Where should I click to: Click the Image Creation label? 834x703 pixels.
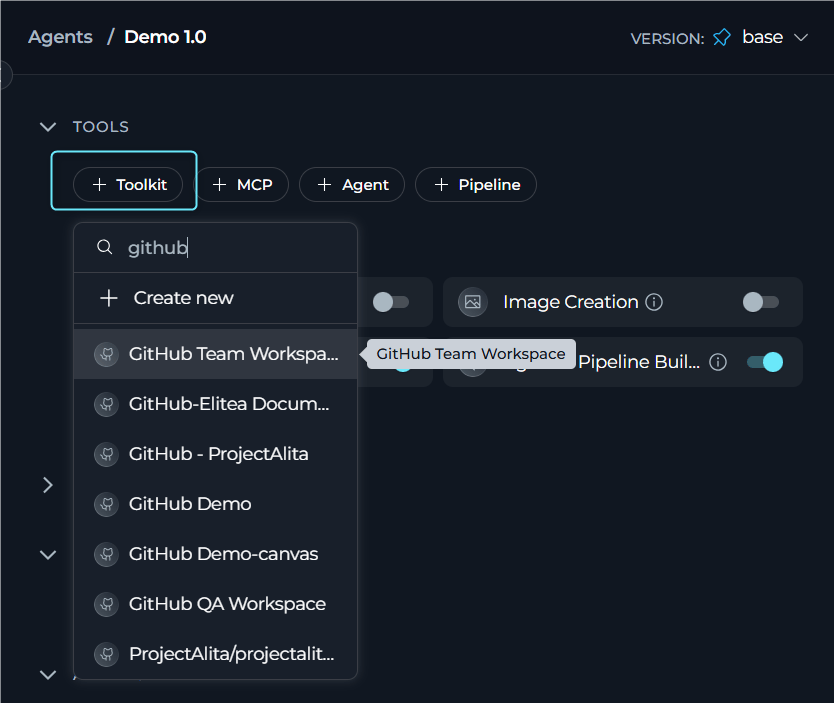[x=570, y=302]
